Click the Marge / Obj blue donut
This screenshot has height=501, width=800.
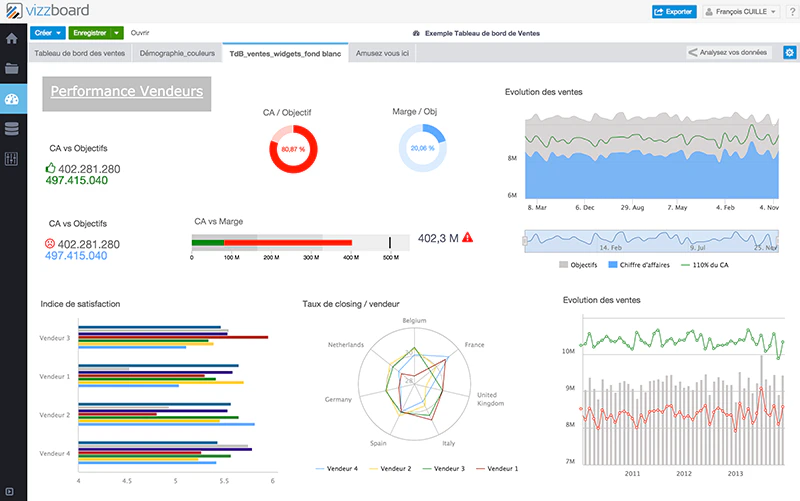[x=422, y=148]
